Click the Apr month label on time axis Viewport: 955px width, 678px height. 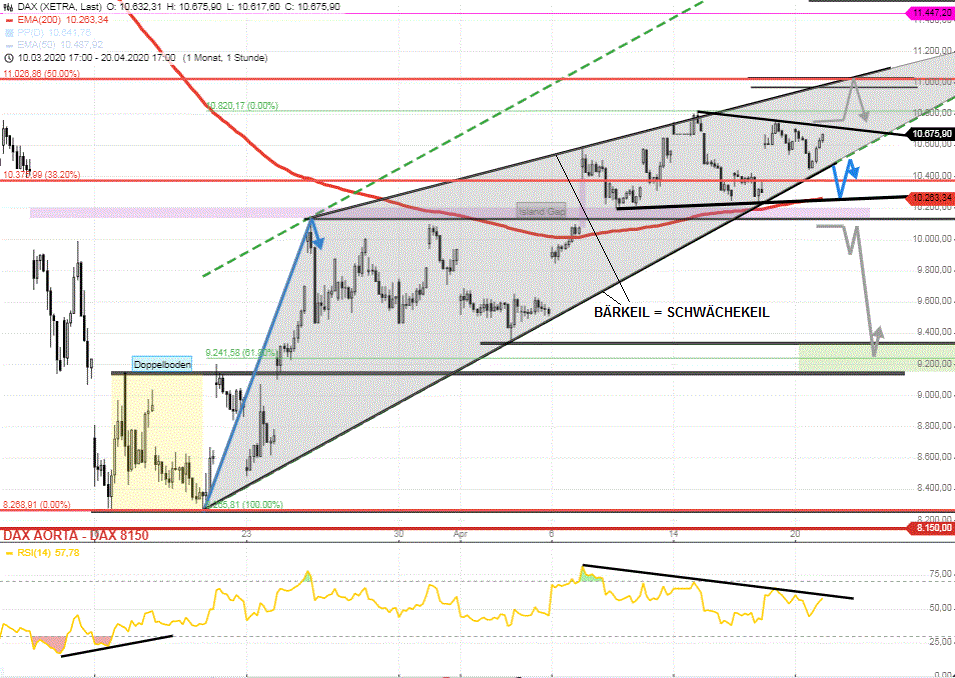point(461,534)
